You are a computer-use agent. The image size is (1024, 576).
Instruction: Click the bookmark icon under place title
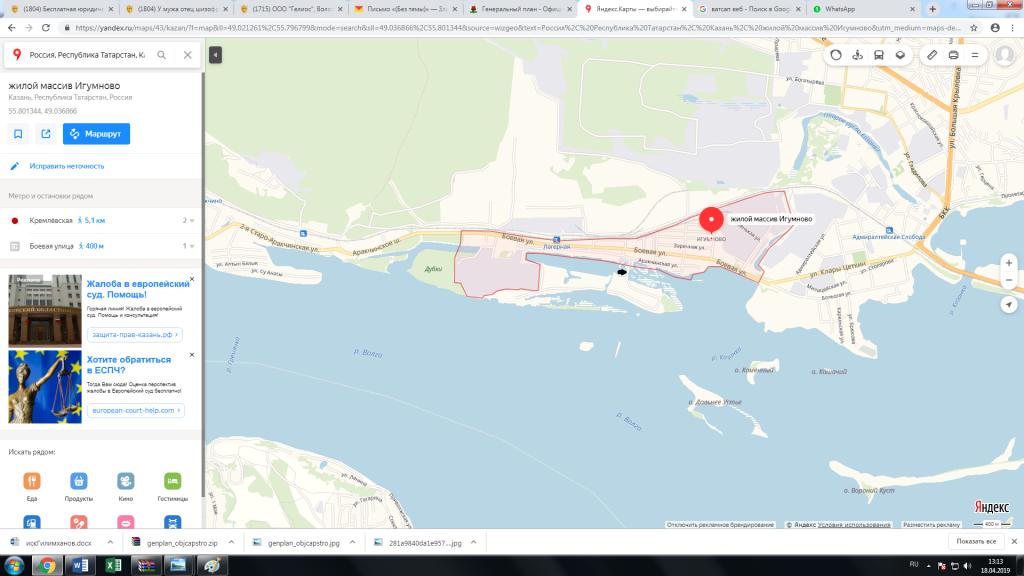18,134
